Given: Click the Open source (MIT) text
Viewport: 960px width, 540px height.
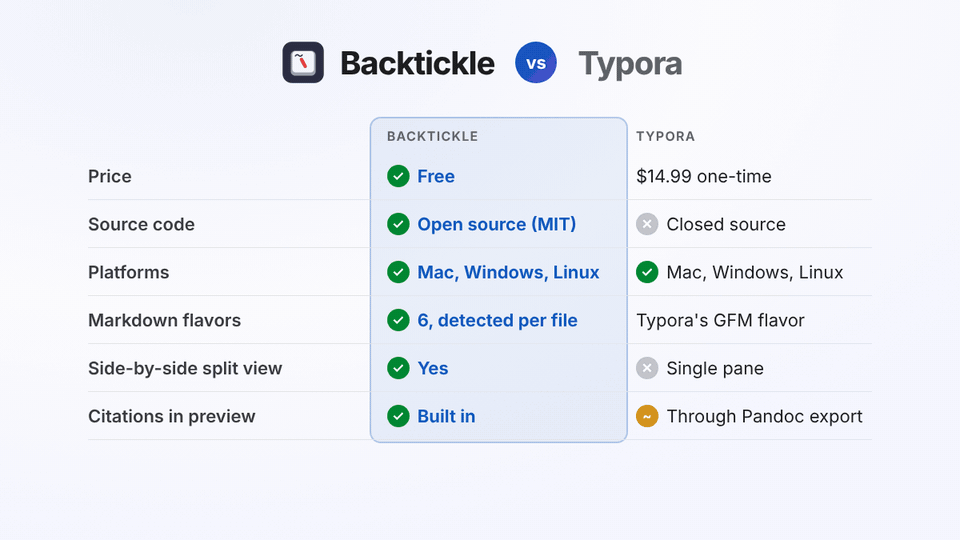Looking at the screenshot, I should point(497,224).
